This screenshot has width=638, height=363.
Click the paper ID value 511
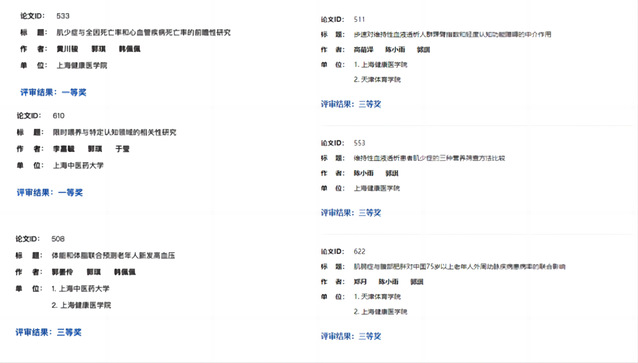pos(359,20)
